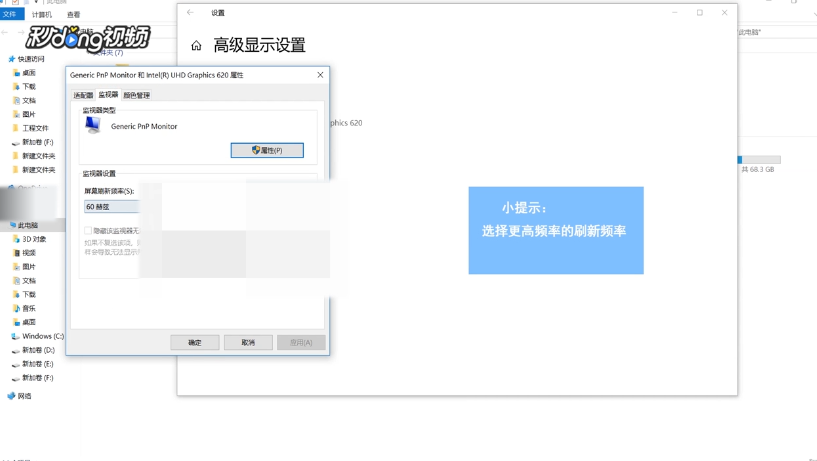Click the 属性(P) button with shield icon
The width and height of the screenshot is (817, 461).
(267, 150)
